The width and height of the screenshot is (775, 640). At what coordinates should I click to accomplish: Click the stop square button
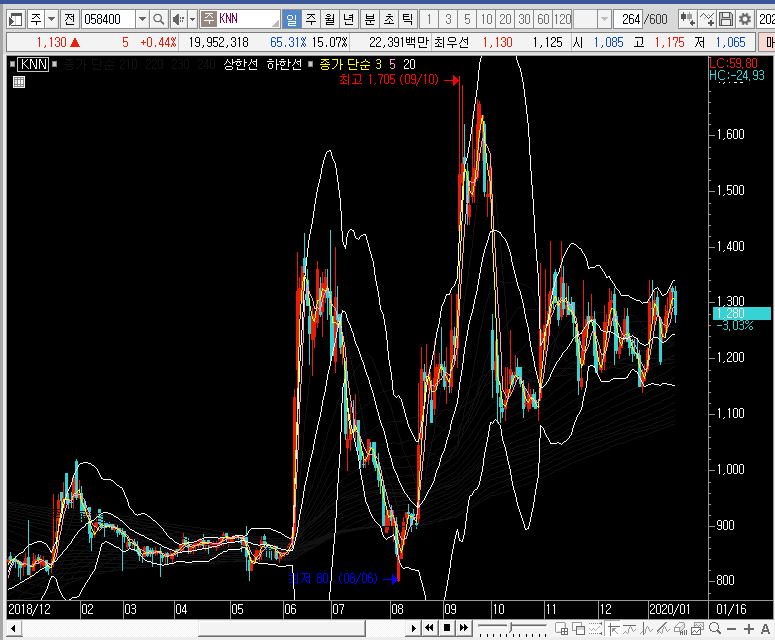(447, 628)
